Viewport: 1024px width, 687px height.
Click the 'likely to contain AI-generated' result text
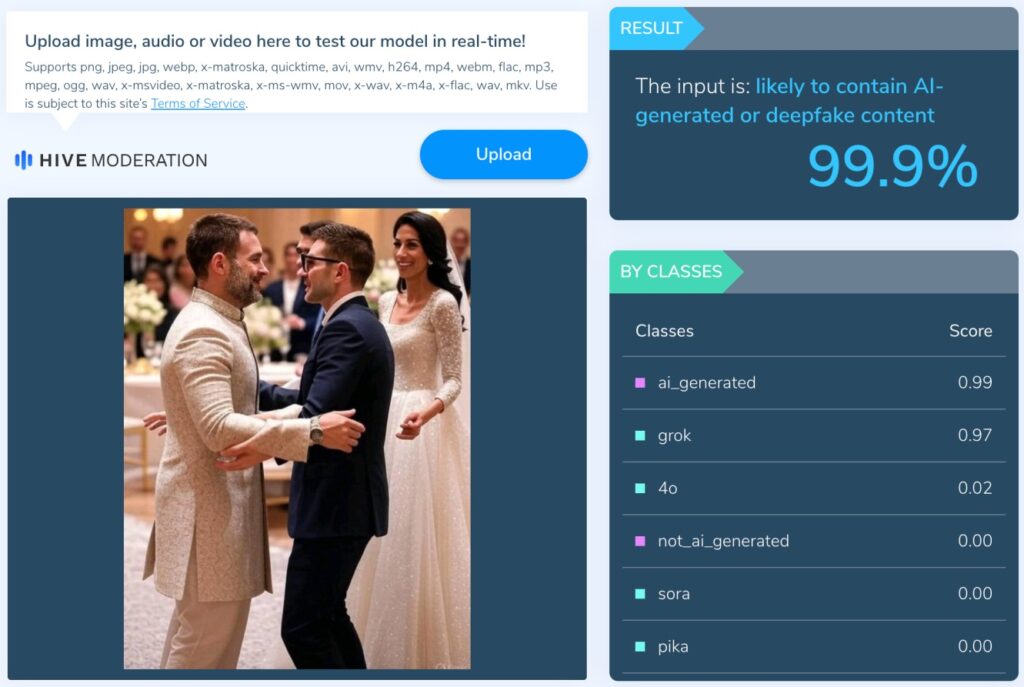tap(789, 101)
